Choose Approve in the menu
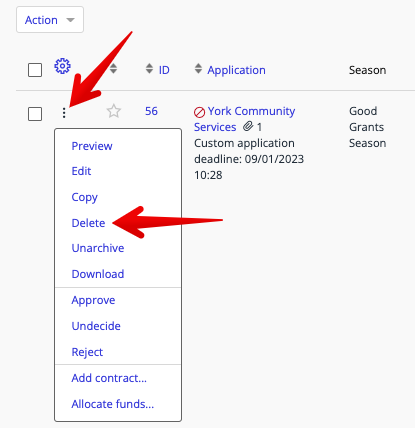This screenshot has height=428, width=415. point(93,300)
